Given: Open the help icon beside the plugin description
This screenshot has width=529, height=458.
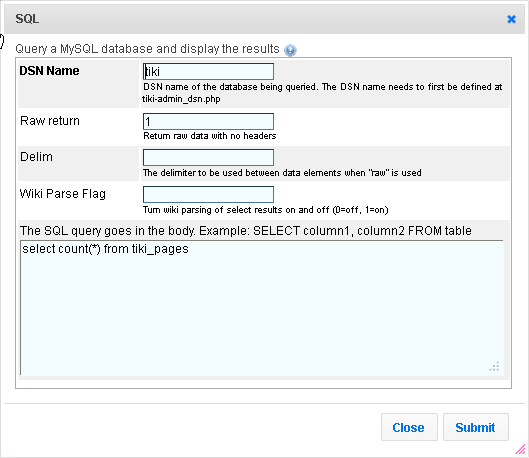Looking at the screenshot, I should click(x=290, y=50).
